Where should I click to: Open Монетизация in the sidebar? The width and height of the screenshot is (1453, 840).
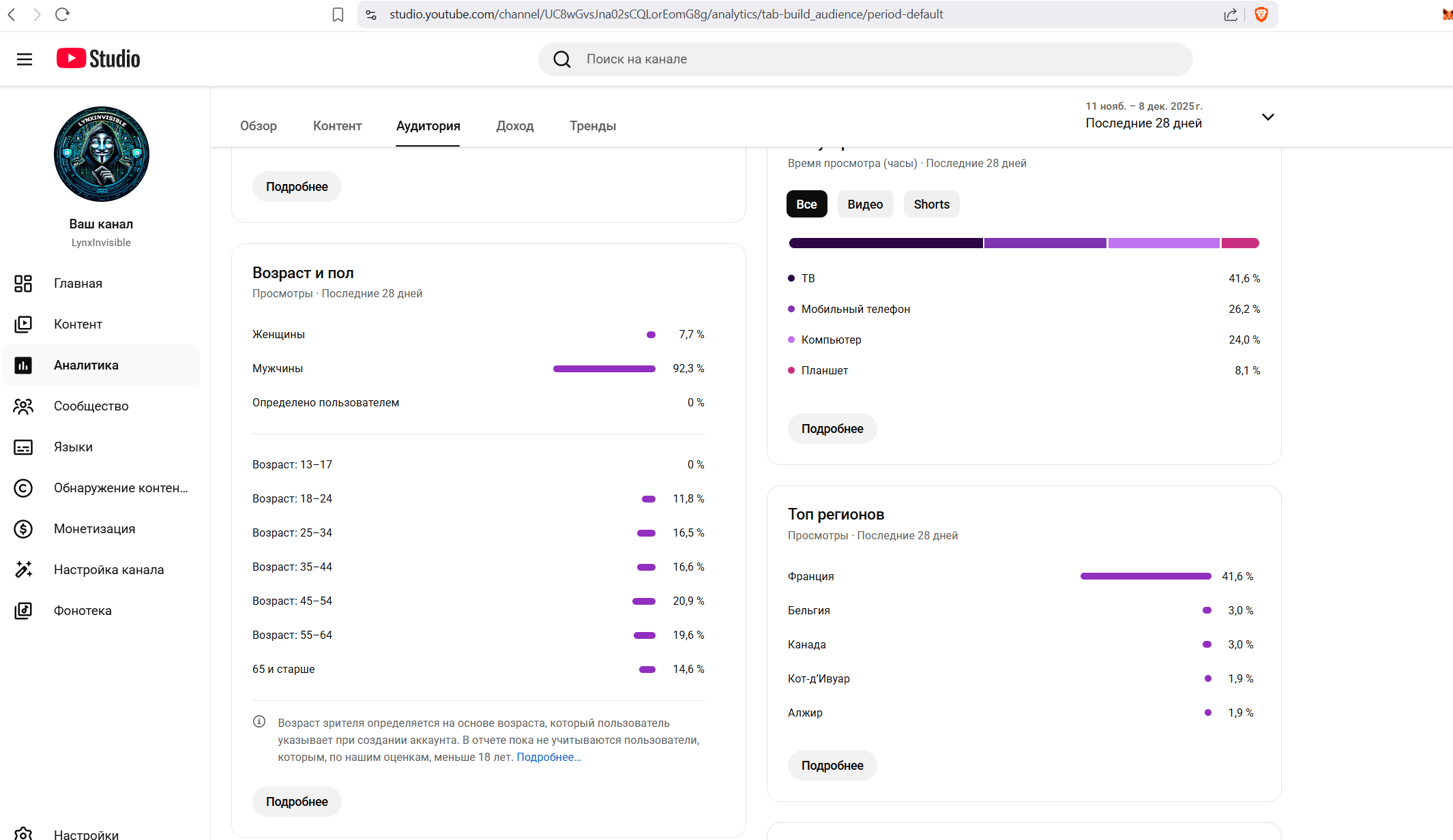coord(94,529)
